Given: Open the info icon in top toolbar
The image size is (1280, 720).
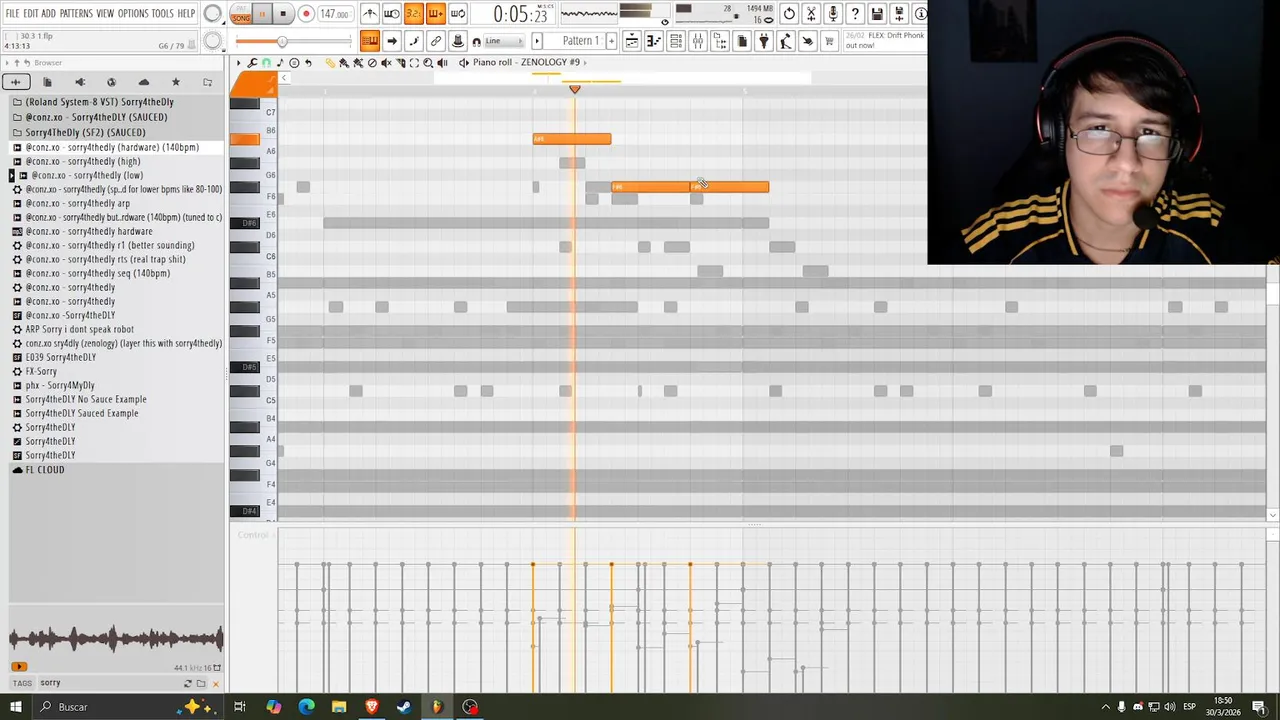Looking at the screenshot, I should point(920,13).
